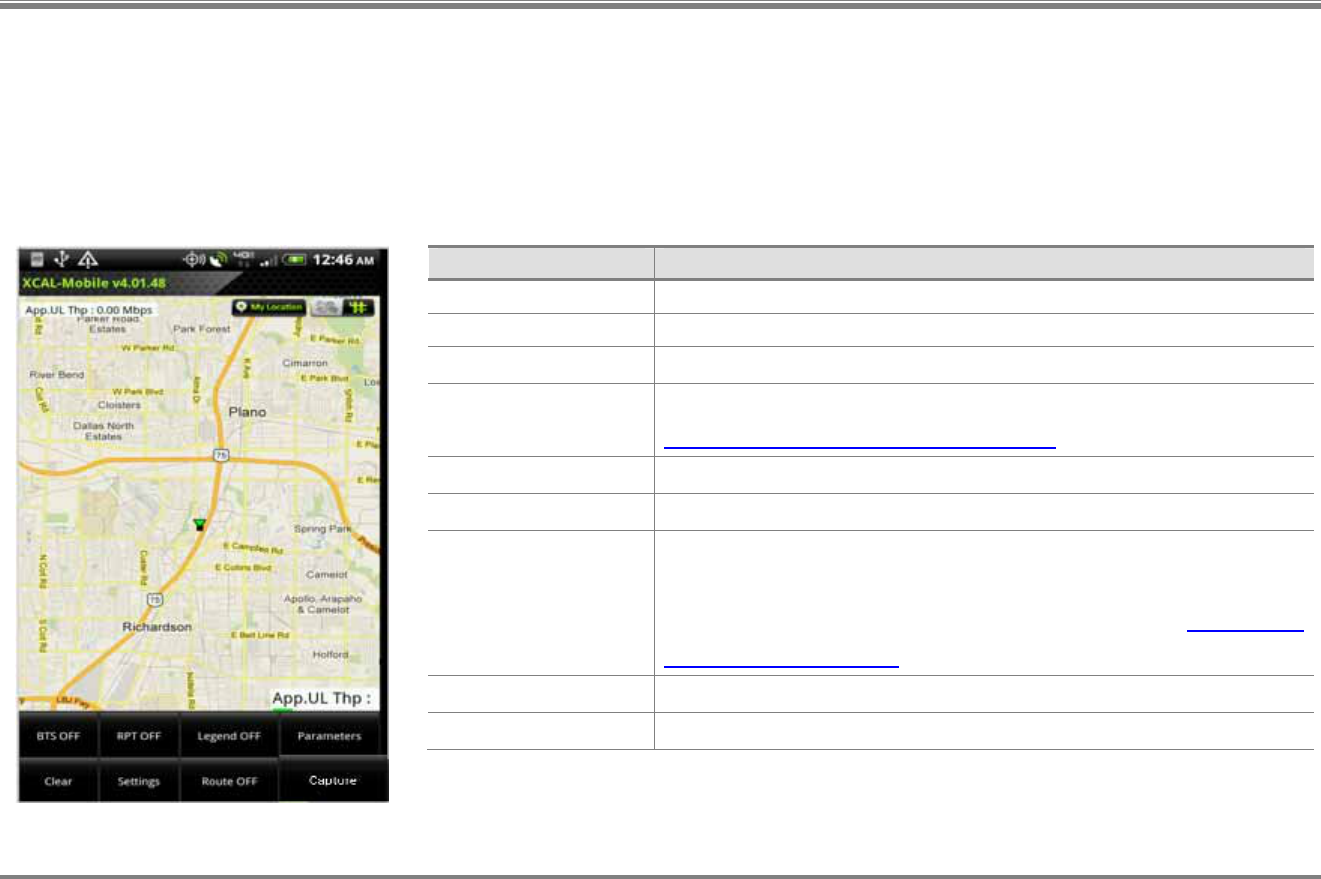Tap the GPS crosshair status icon

[x=196, y=259]
